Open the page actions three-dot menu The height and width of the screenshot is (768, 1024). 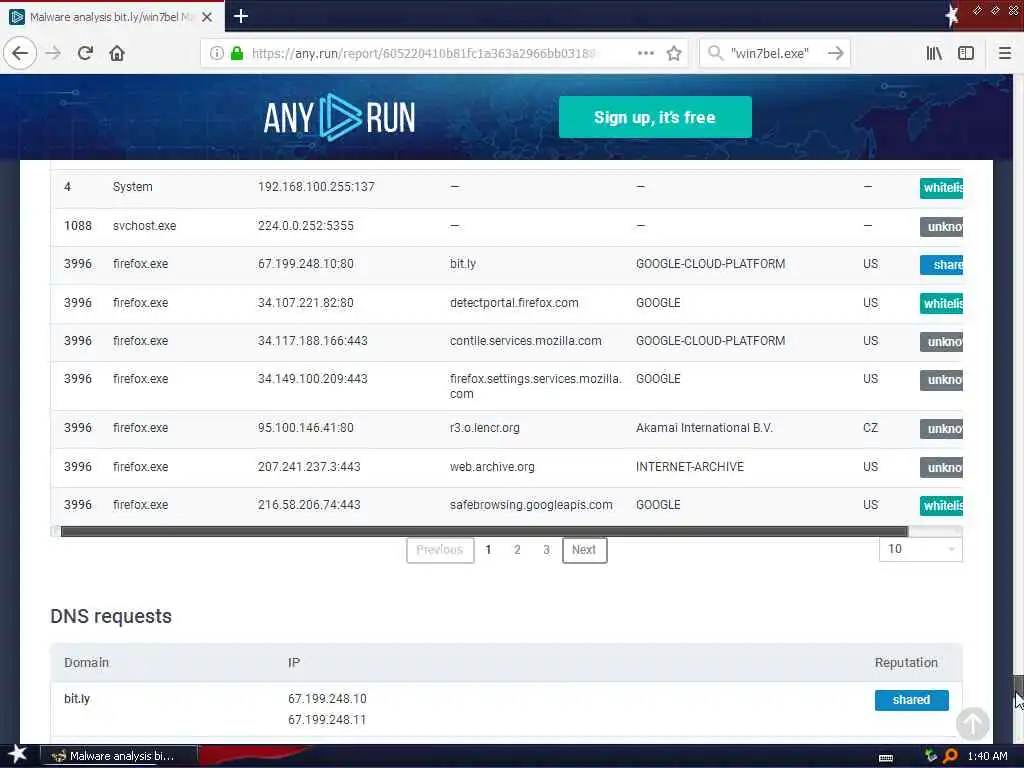tap(645, 54)
